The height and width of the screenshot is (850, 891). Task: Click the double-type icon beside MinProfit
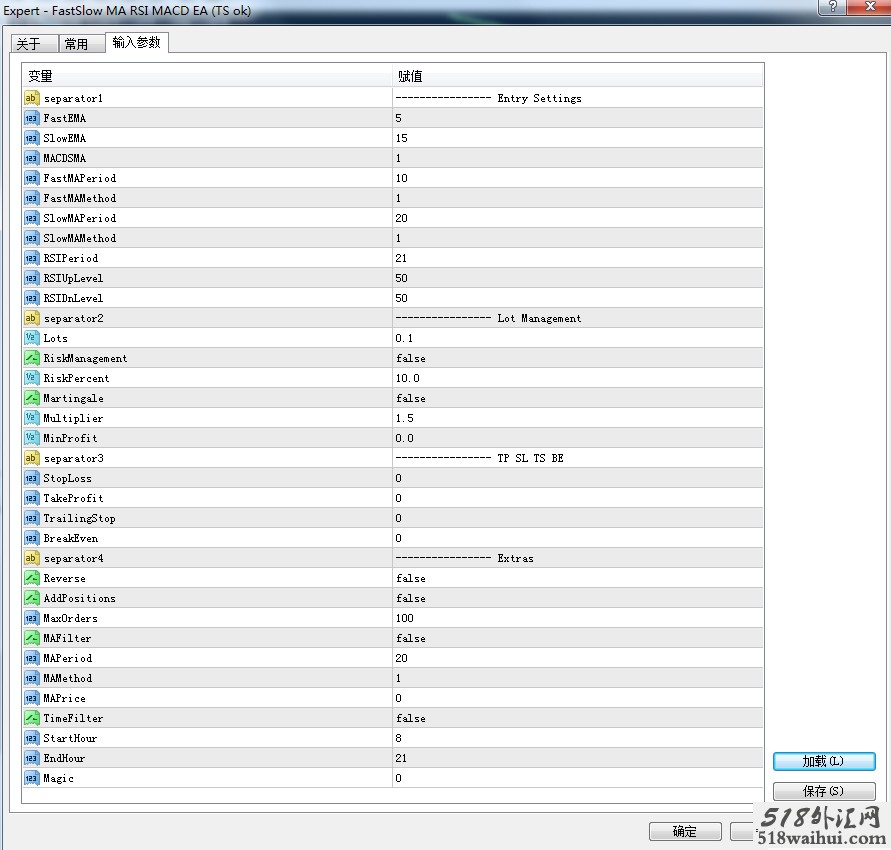(x=32, y=438)
